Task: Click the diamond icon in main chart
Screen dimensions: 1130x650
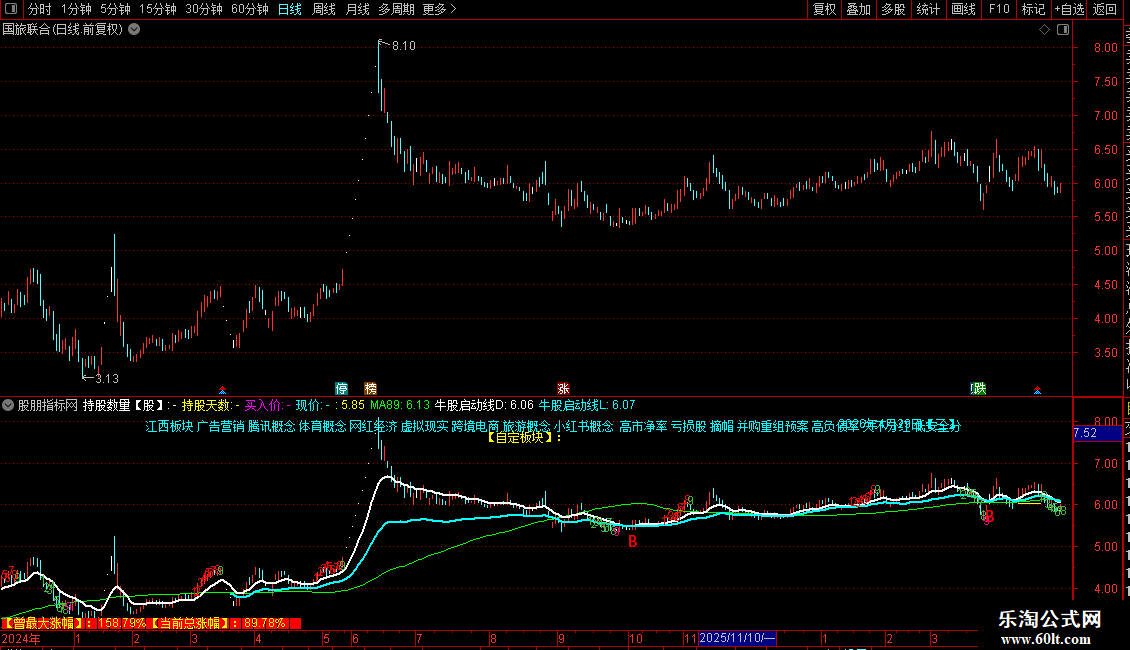Action: [x=1044, y=30]
